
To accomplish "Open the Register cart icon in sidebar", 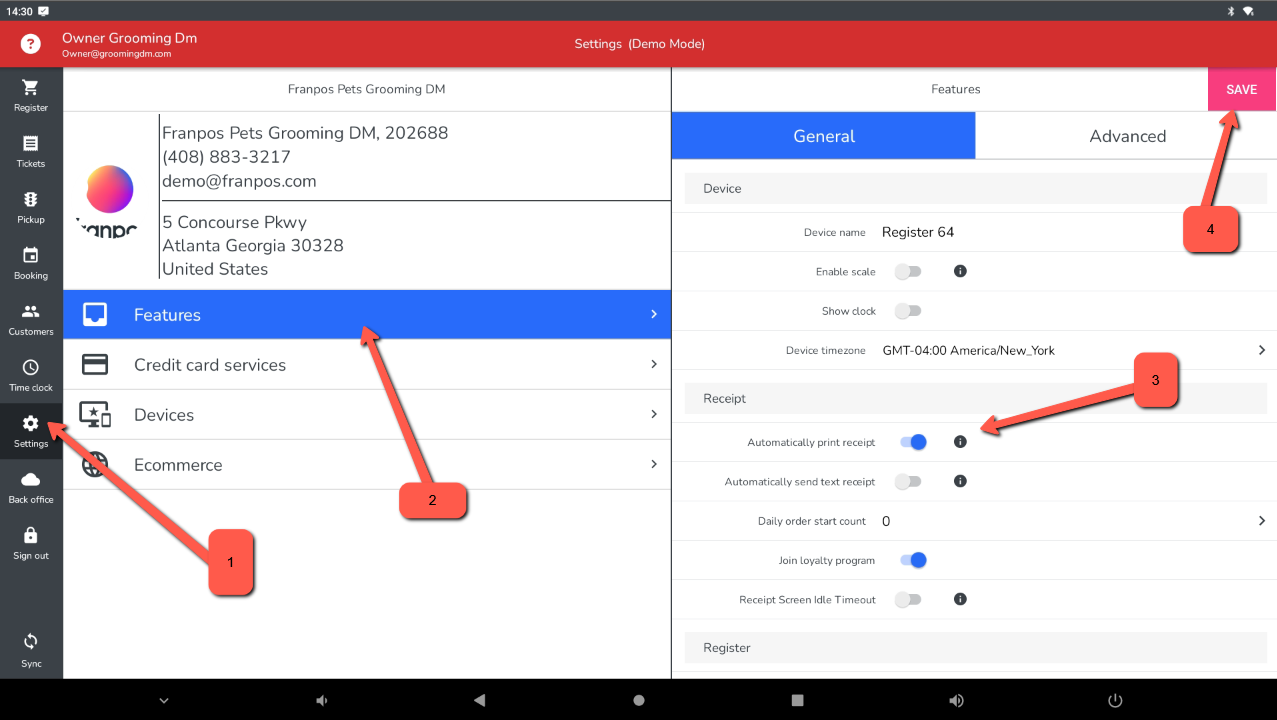I will 31,88.
